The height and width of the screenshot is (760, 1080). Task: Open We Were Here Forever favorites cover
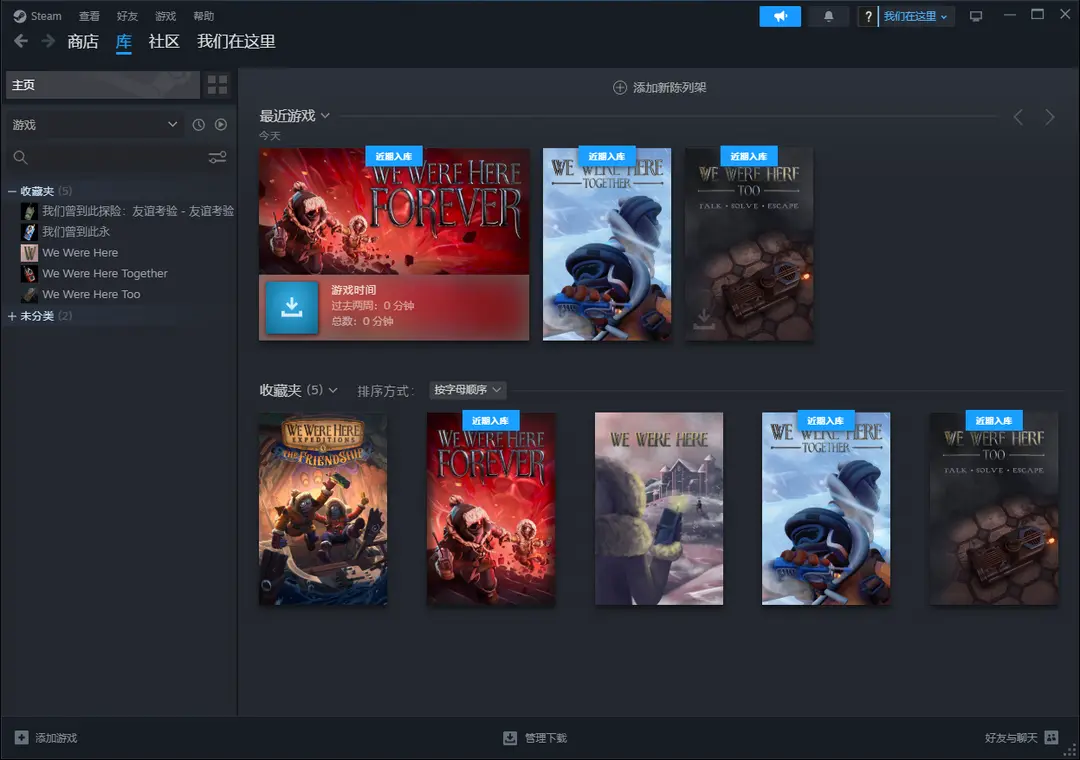click(491, 509)
